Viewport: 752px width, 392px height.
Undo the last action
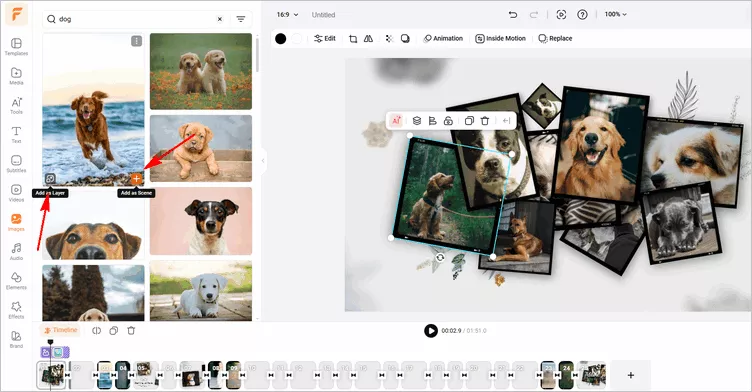513,15
